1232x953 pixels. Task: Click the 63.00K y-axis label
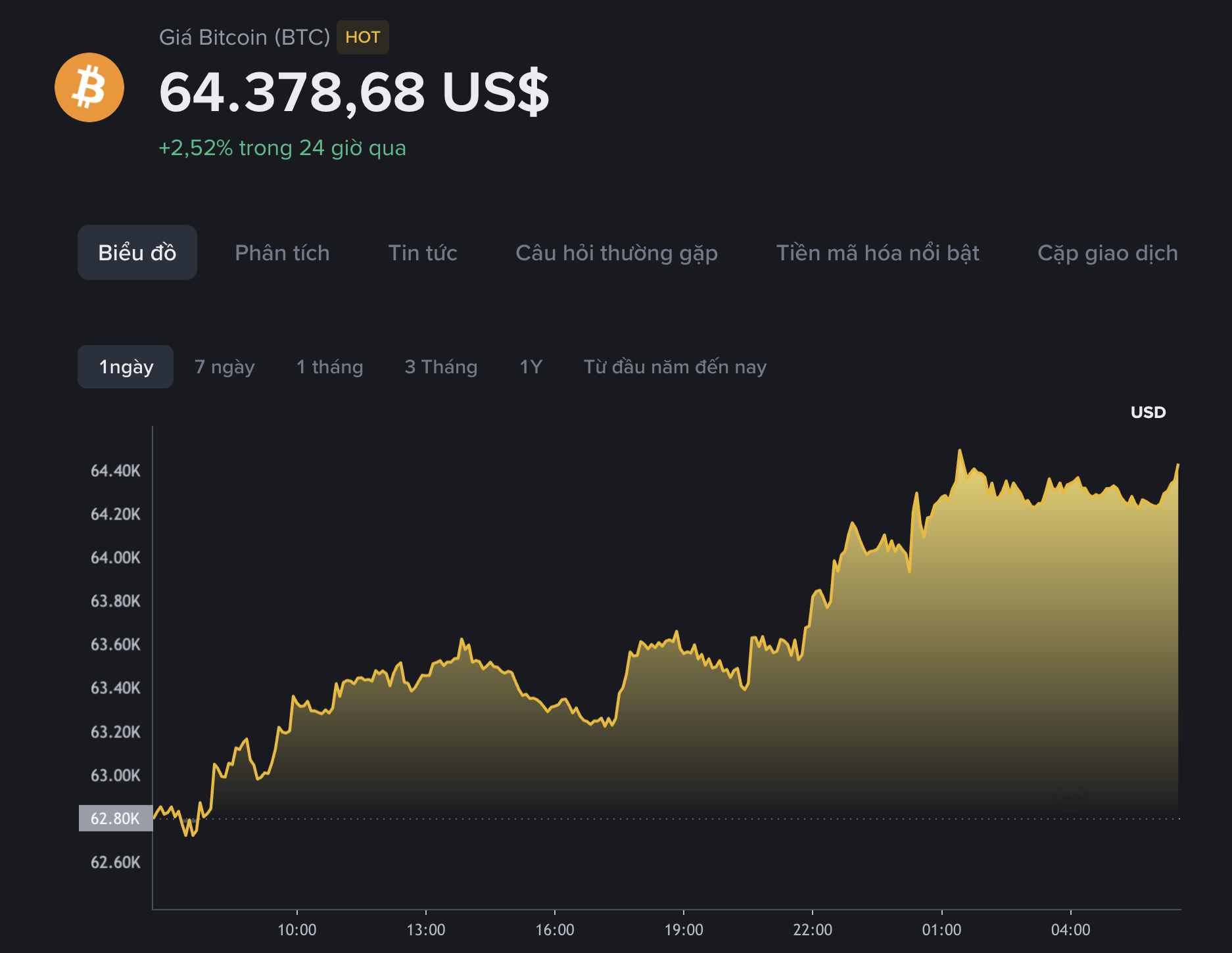pos(116,775)
